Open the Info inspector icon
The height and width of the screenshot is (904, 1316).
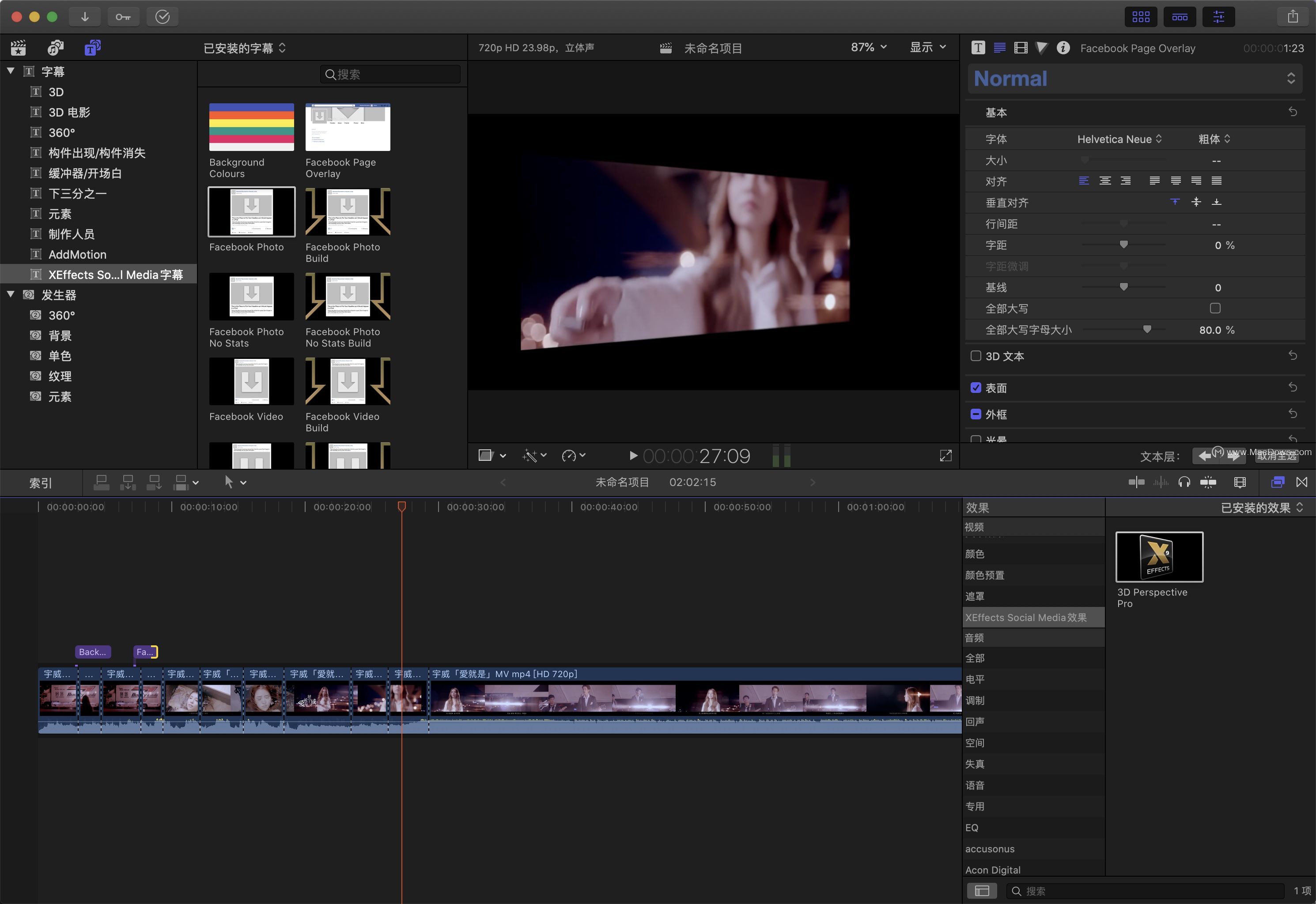coord(1063,48)
